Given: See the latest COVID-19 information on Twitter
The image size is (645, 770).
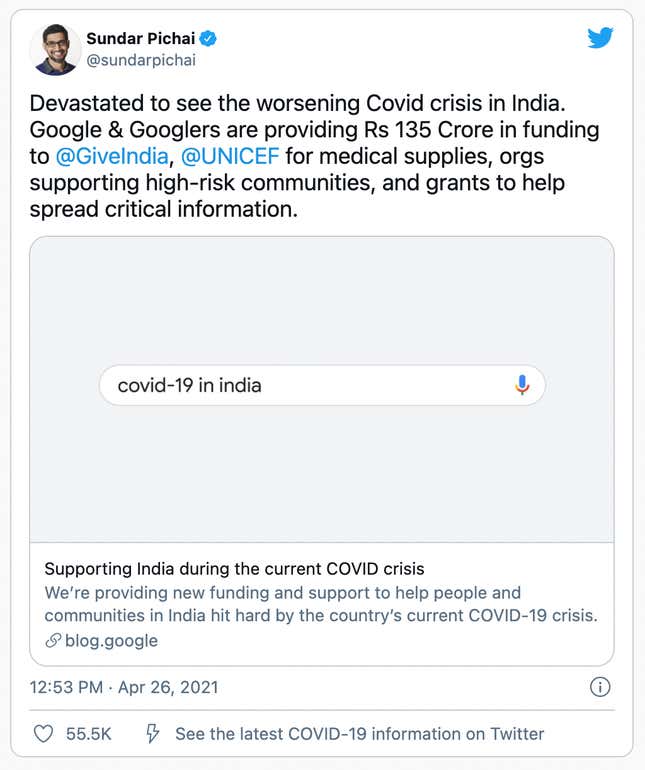Looking at the screenshot, I should click(360, 734).
